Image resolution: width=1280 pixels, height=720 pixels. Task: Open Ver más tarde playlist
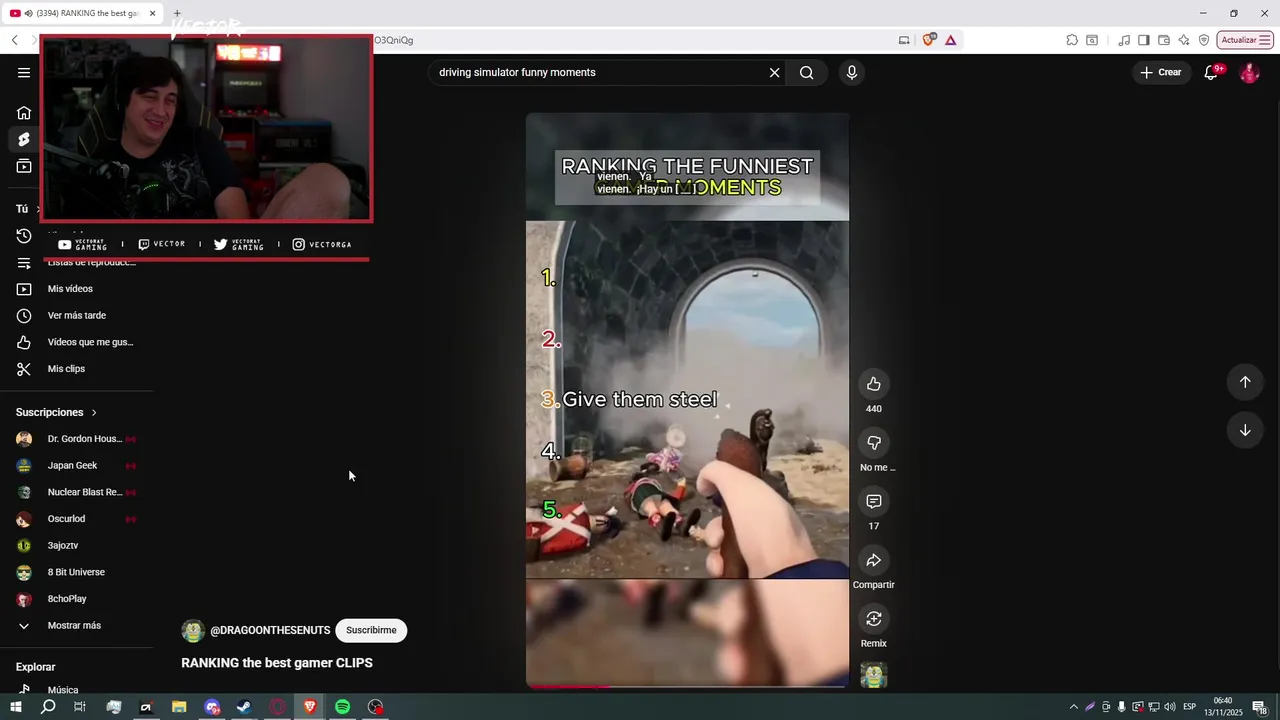[76, 316]
